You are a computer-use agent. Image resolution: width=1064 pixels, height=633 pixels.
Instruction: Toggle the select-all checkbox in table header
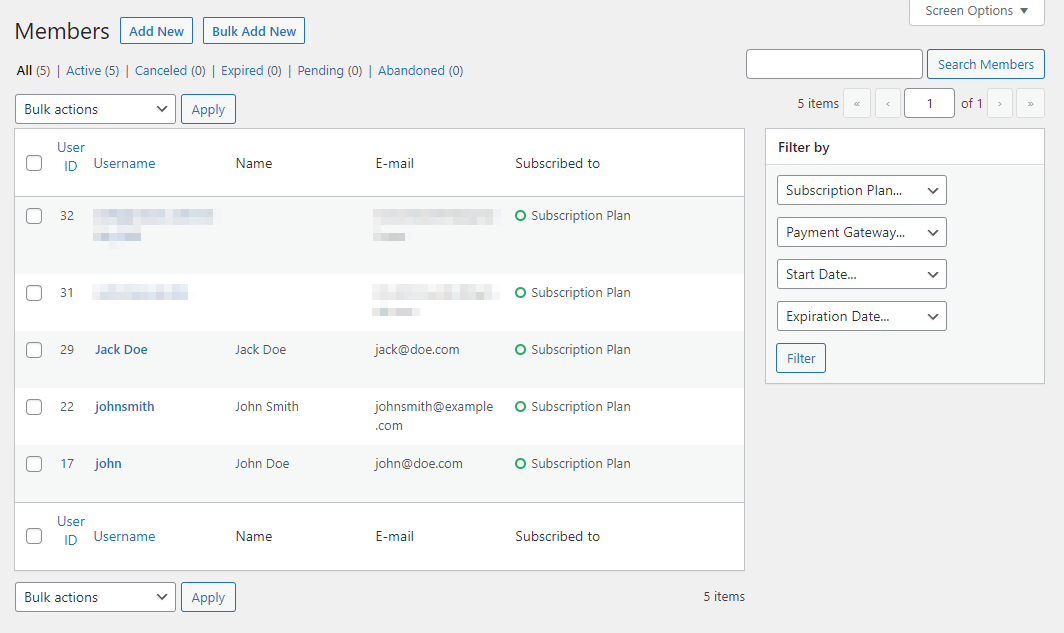tap(34, 163)
